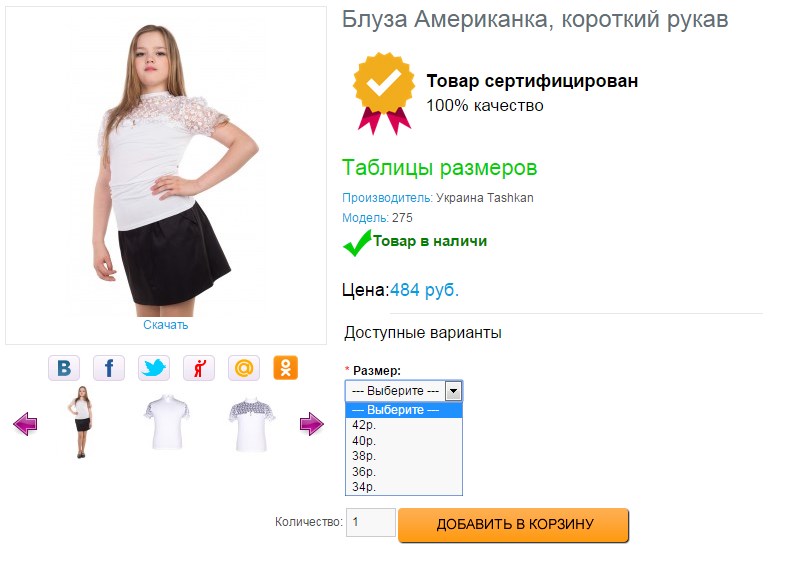
Task: Share via Facebook icon
Action: point(109,368)
